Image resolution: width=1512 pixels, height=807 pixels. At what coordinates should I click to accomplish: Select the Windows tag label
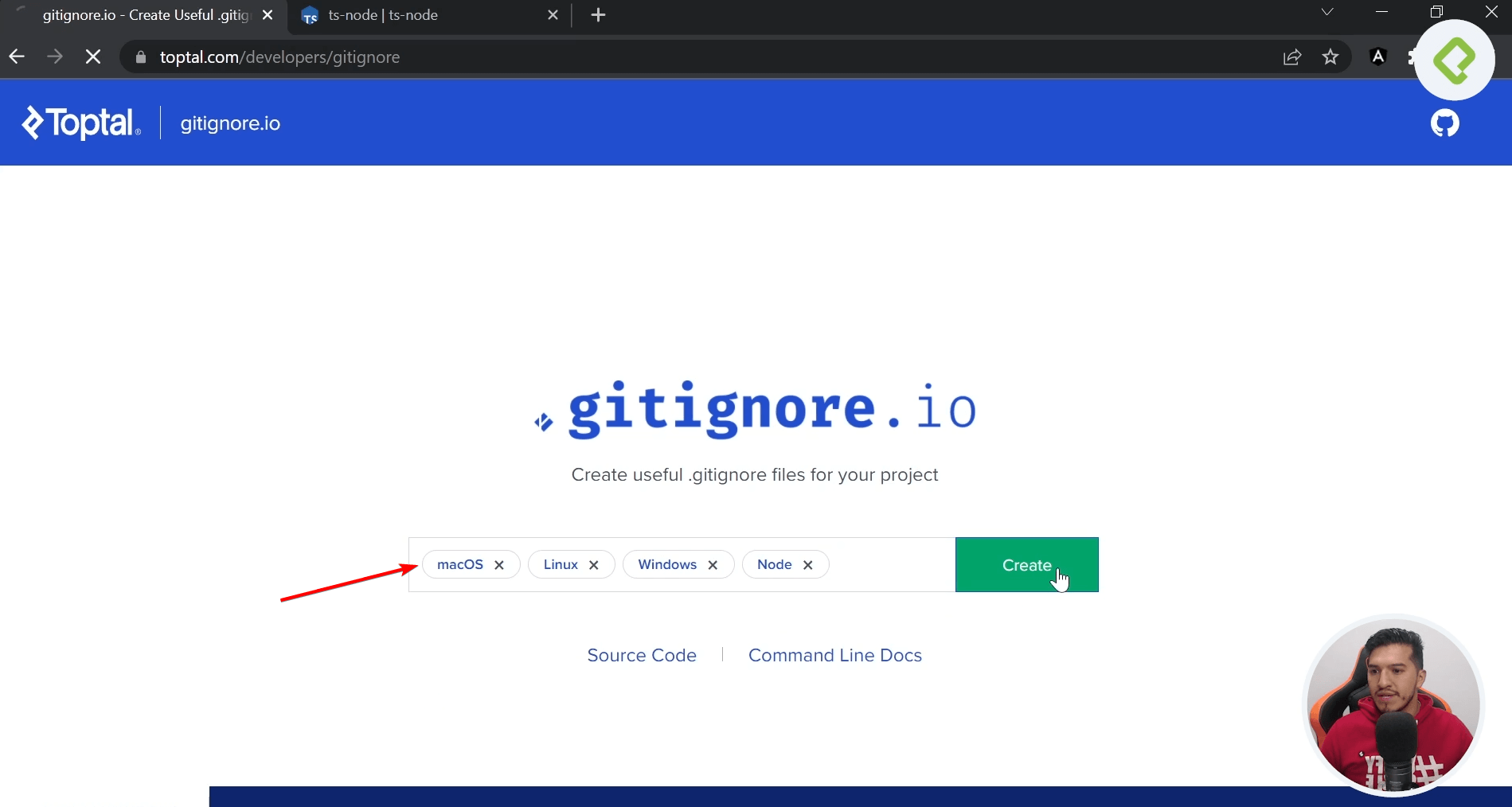pos(667,564)
